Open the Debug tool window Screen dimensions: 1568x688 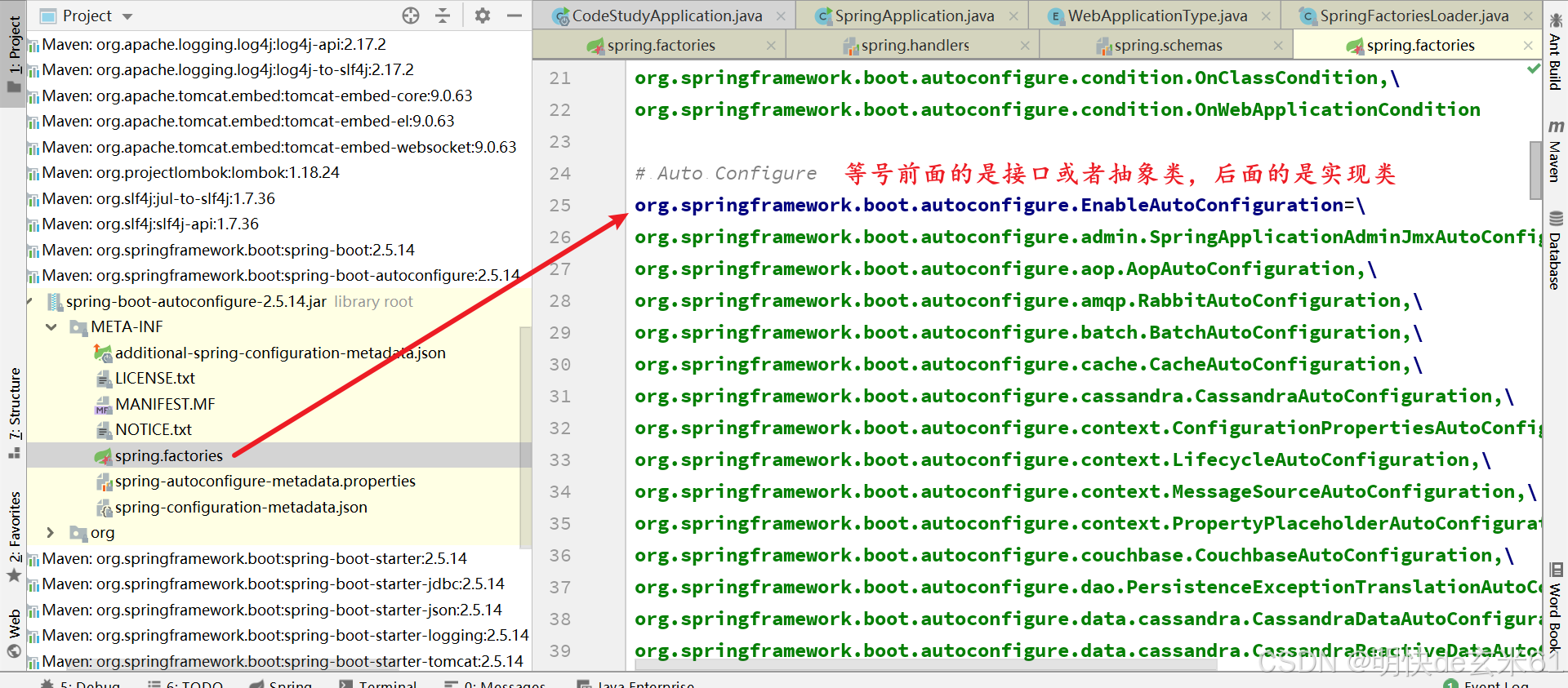pyautogui.click(x=81, y=682)
